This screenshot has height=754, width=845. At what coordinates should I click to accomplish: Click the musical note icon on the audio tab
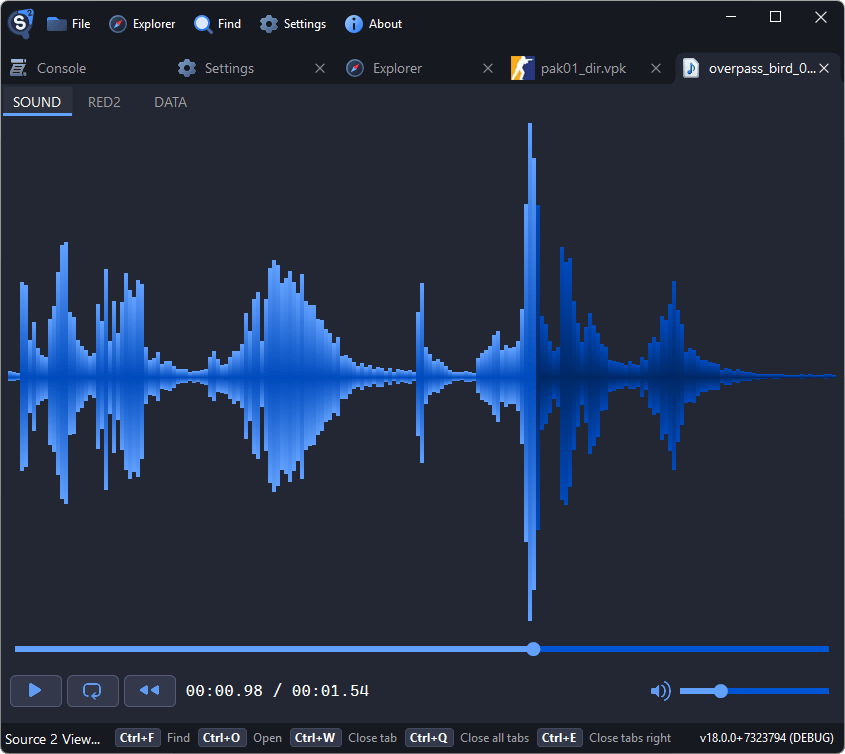coord(691,68)
